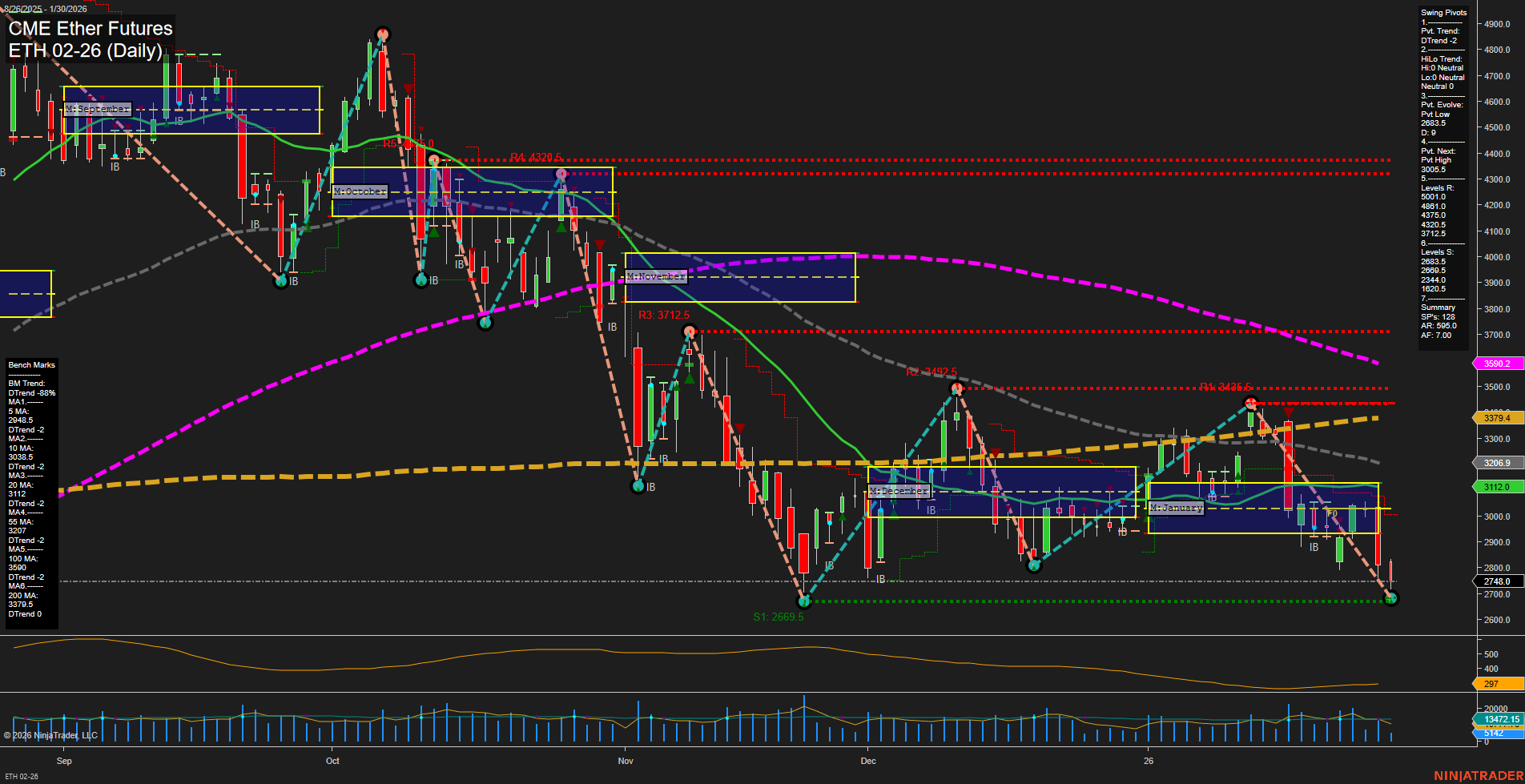Select the gray 3206.9 price marker

tap(1497, 463)
